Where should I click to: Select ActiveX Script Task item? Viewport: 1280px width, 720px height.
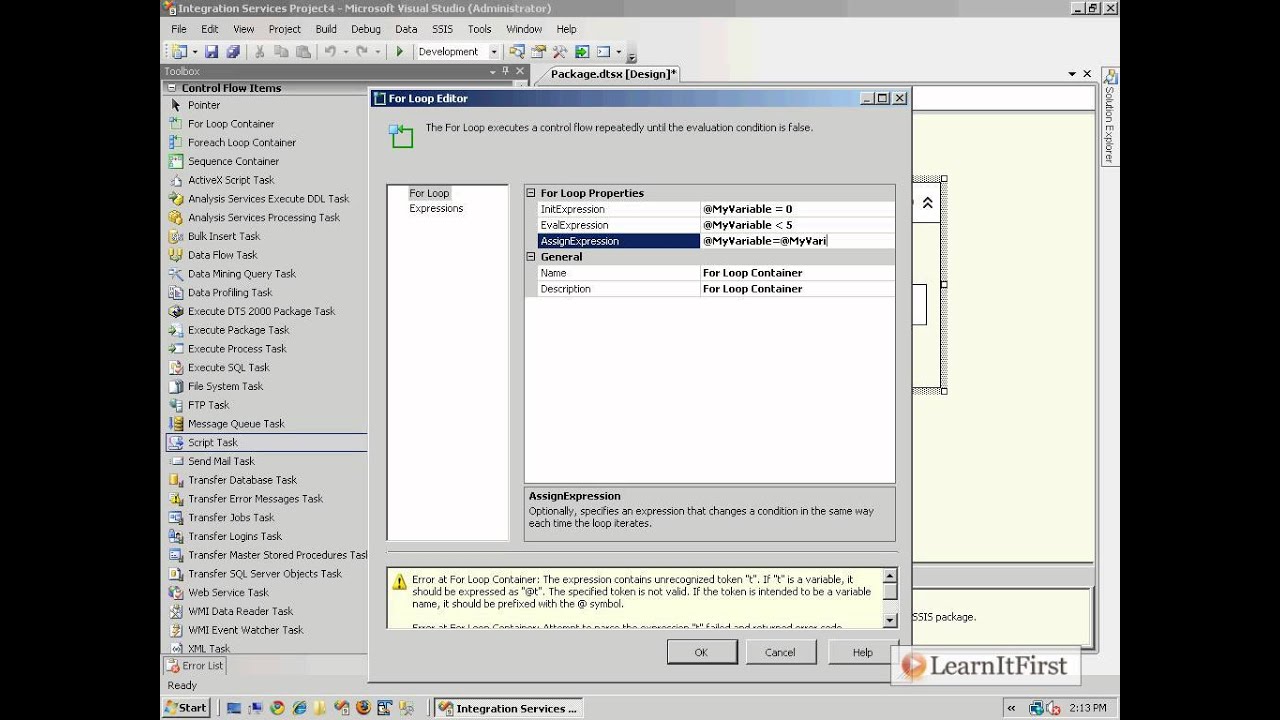pos(231,180)
